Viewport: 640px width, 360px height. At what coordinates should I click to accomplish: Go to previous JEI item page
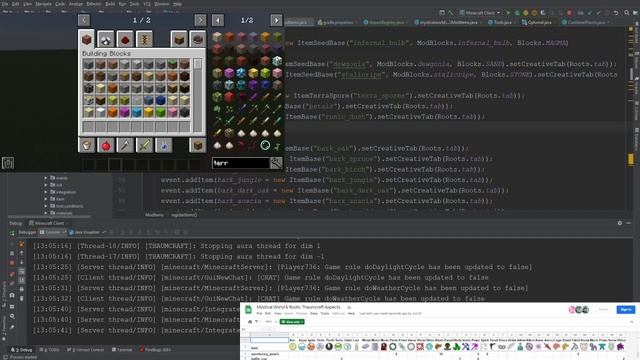(218, 20)
